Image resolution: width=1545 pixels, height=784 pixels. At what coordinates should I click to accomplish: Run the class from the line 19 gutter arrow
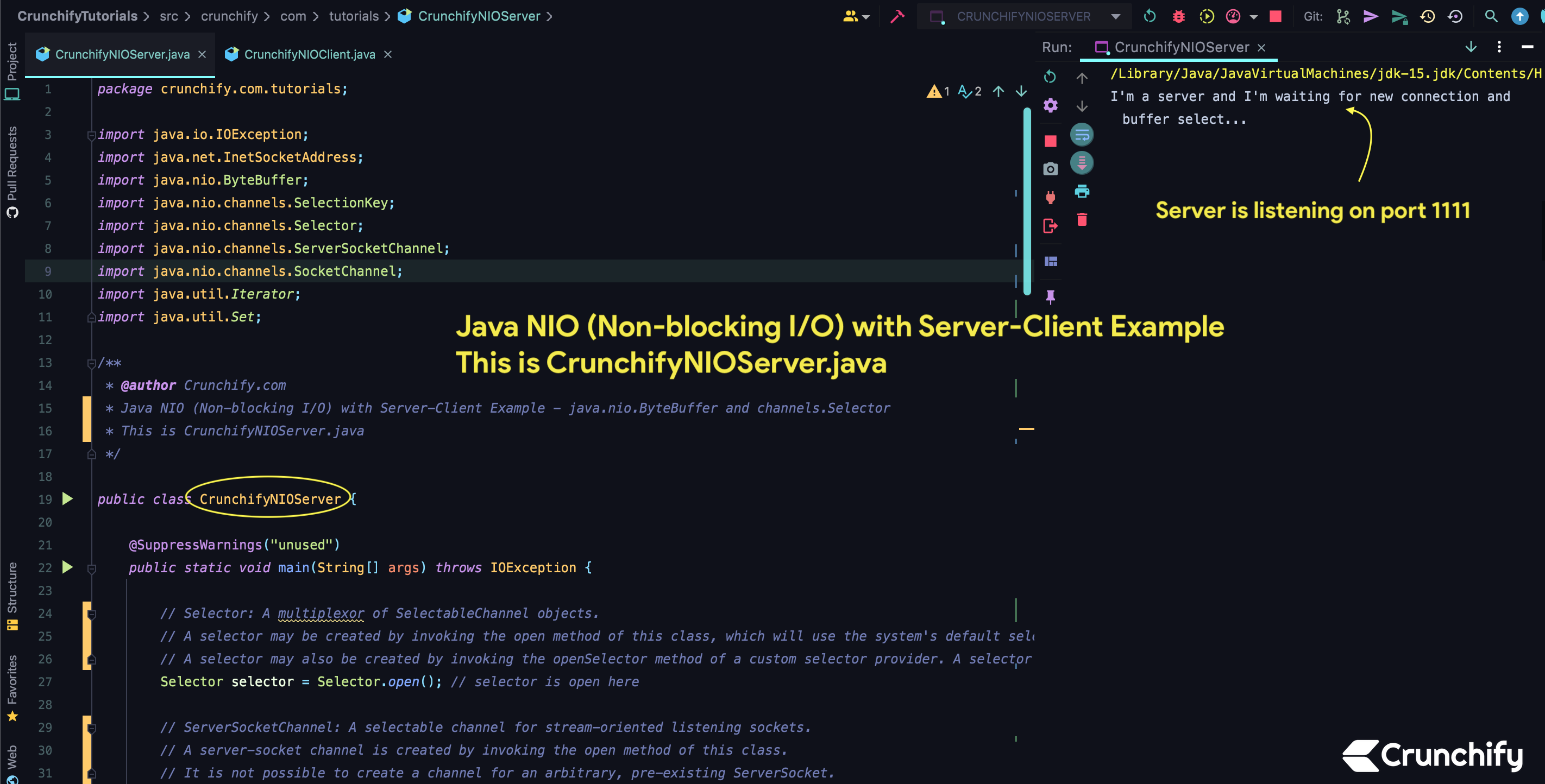coord(67,499)
